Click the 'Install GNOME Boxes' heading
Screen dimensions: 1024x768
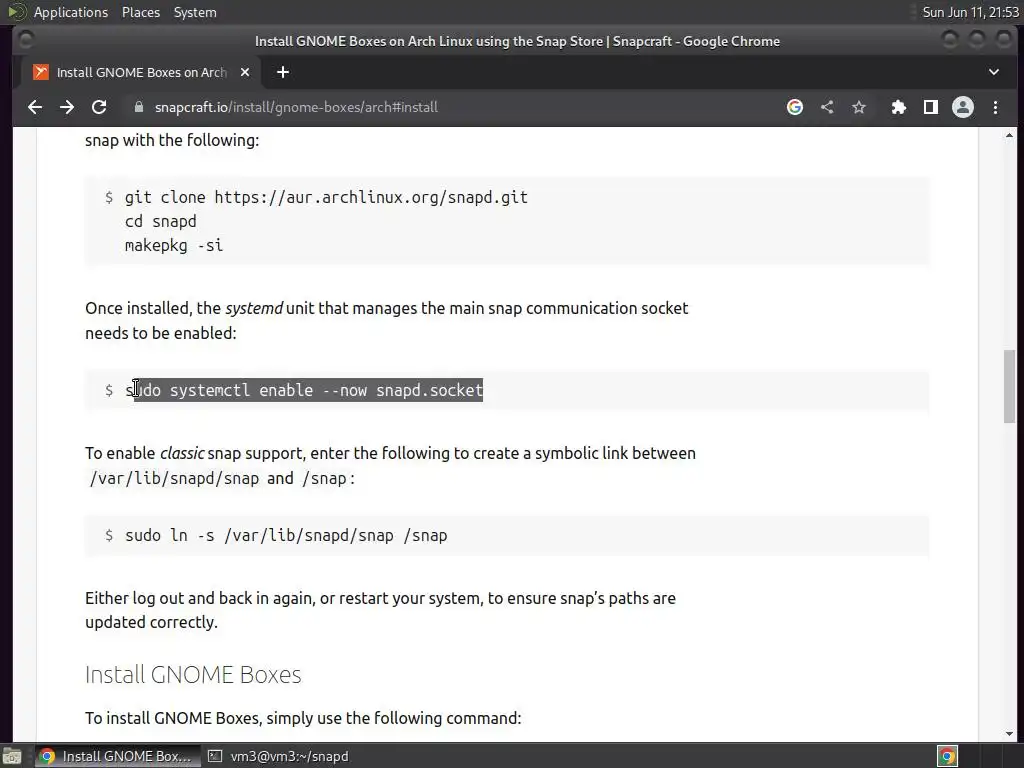tap(193, 675)
